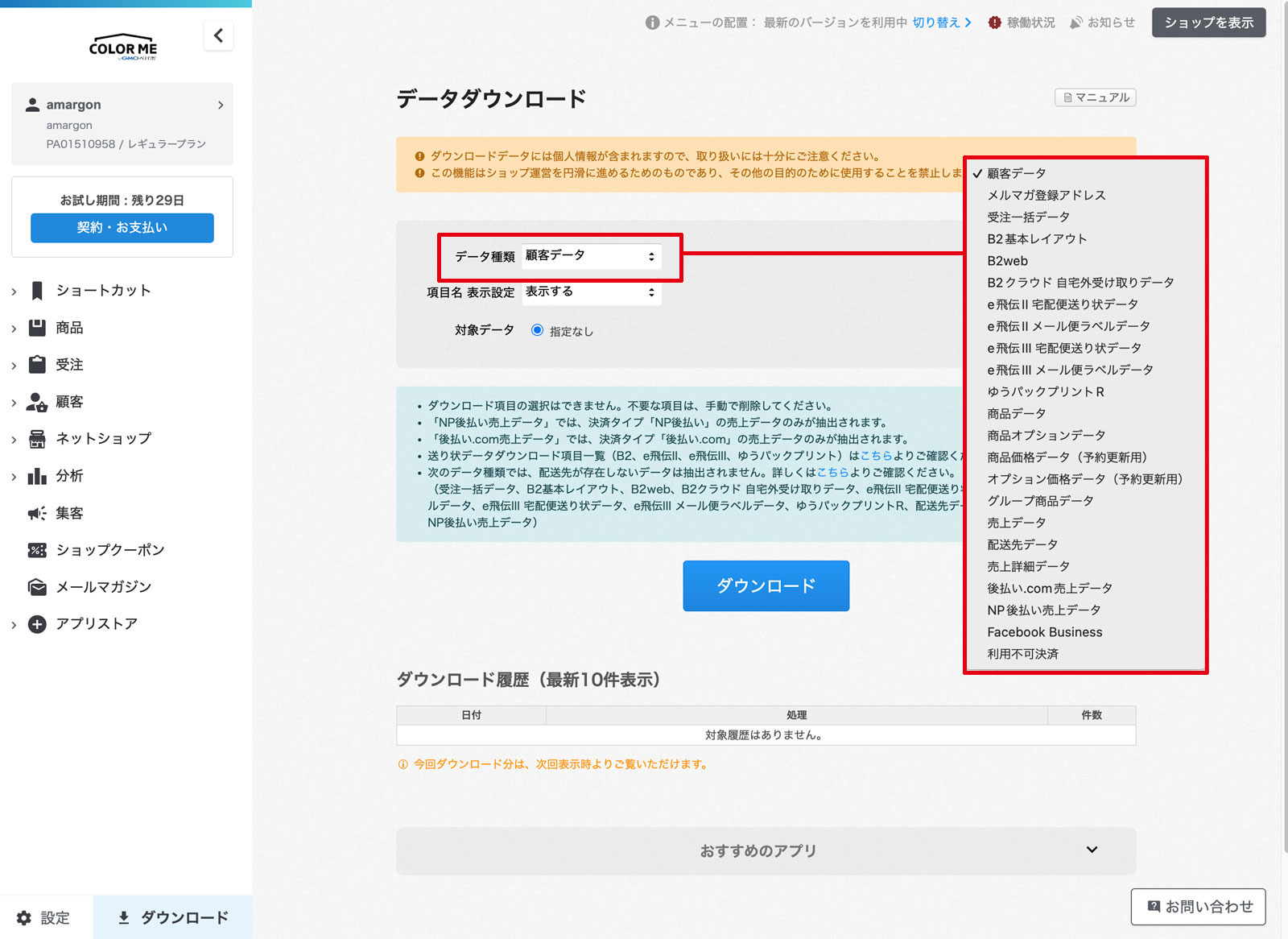Screen dimensions: 1288x939
Task: Click the 稼働状況 status icon
Action: [x=995, y=23]
